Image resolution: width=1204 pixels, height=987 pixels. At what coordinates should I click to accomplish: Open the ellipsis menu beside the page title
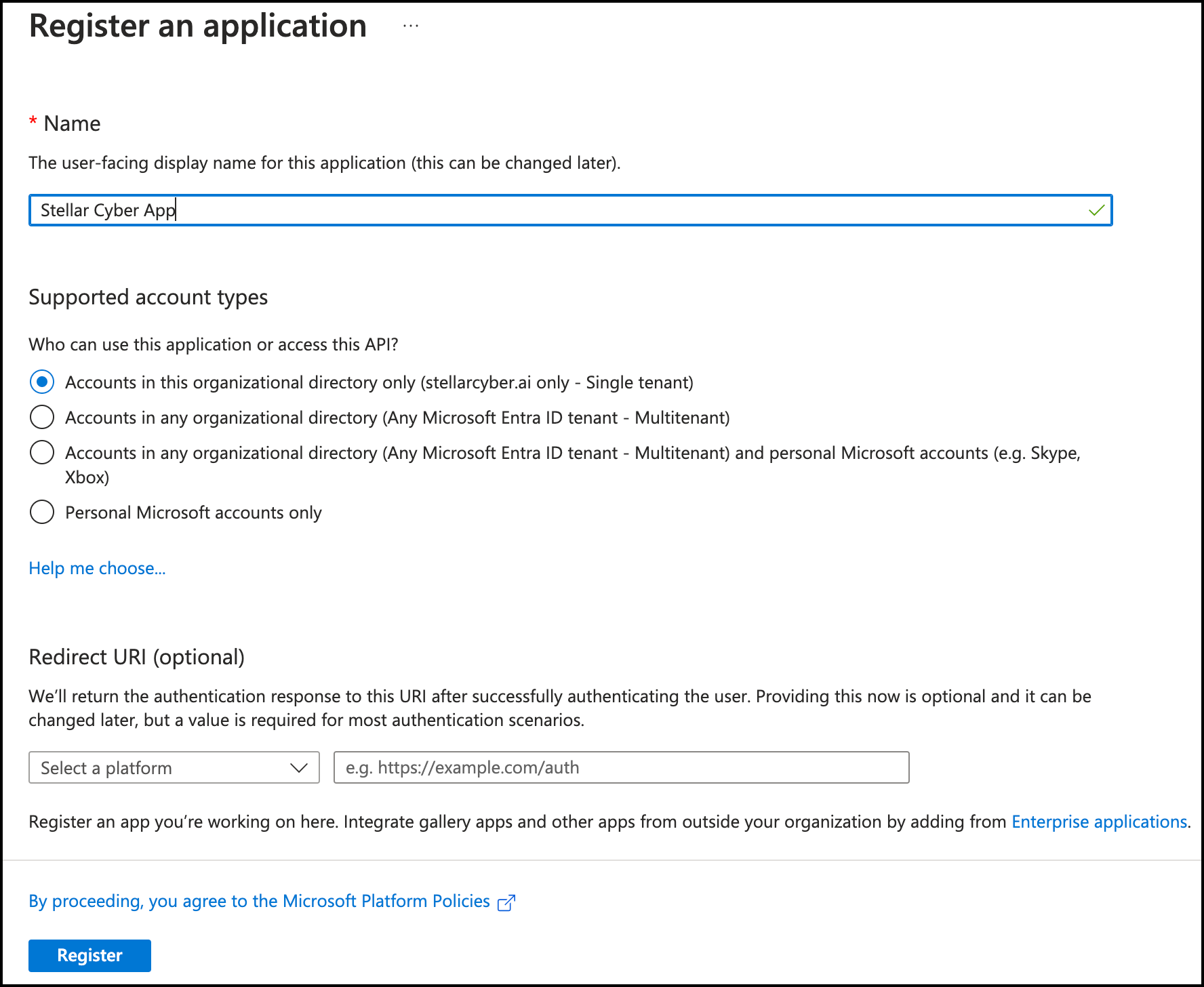(410, 26)
